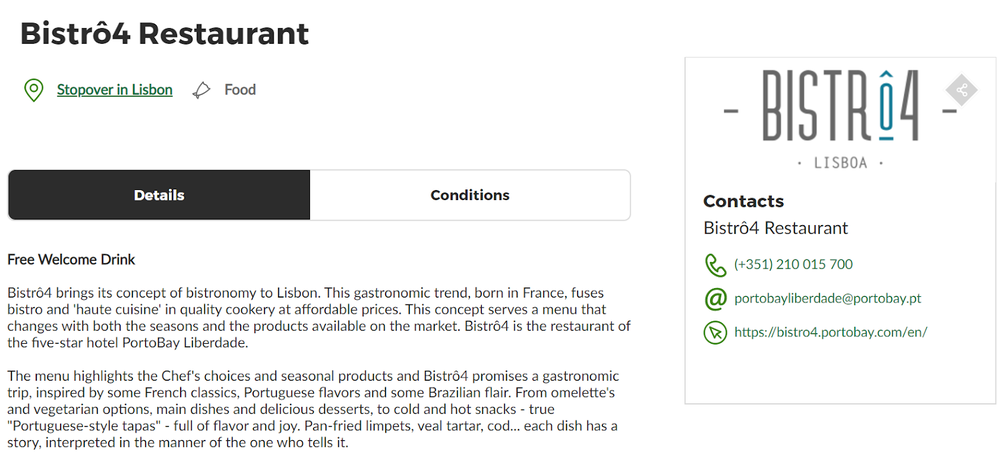This screenshot has width=1000, height=452.
Task: Call the (+351) 210 015 700 number
Action: [793, 265]
